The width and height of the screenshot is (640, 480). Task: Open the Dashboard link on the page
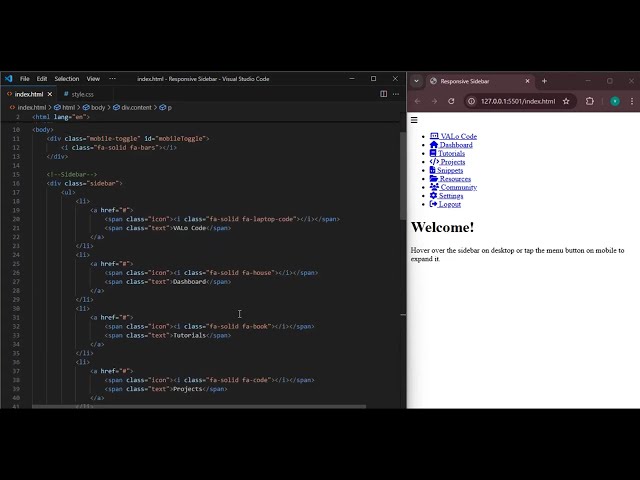tap(451, 145)
